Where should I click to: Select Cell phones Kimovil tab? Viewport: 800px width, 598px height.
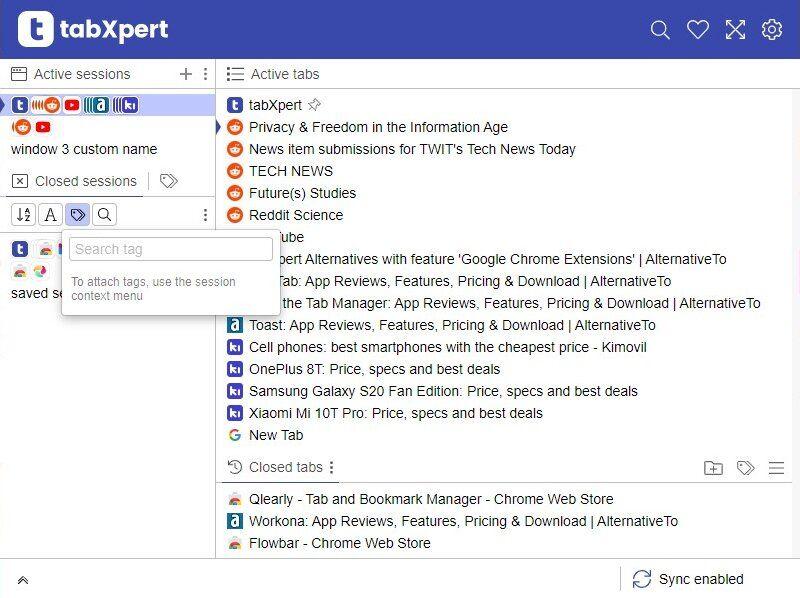point(447,347)
